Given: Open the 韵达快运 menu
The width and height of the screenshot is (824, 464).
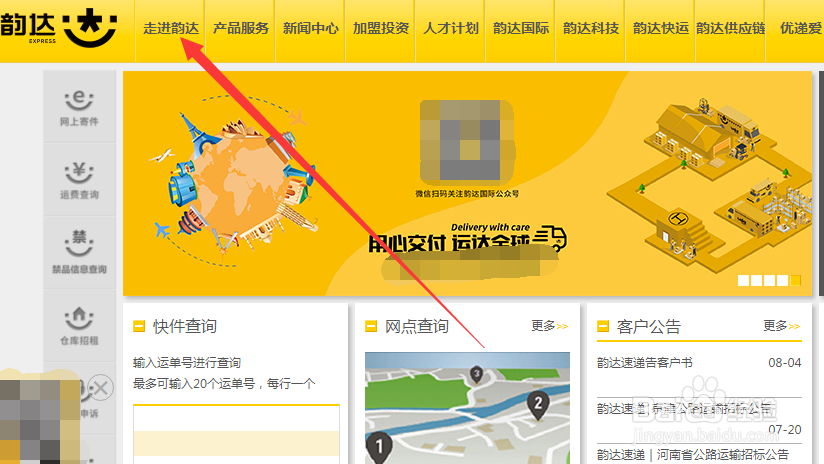Looking at the screenshot, I should tap(660, 28).
